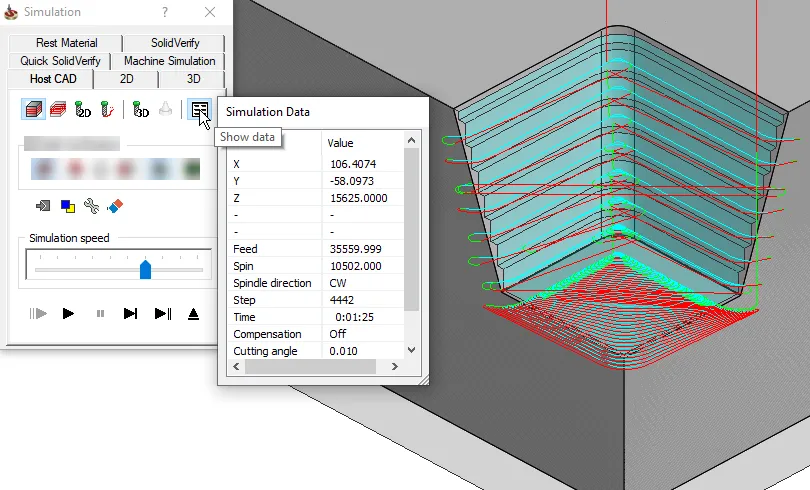Switch to the Rest Material tab
Viewport: 810px width, 490px height.
[66, 43]
